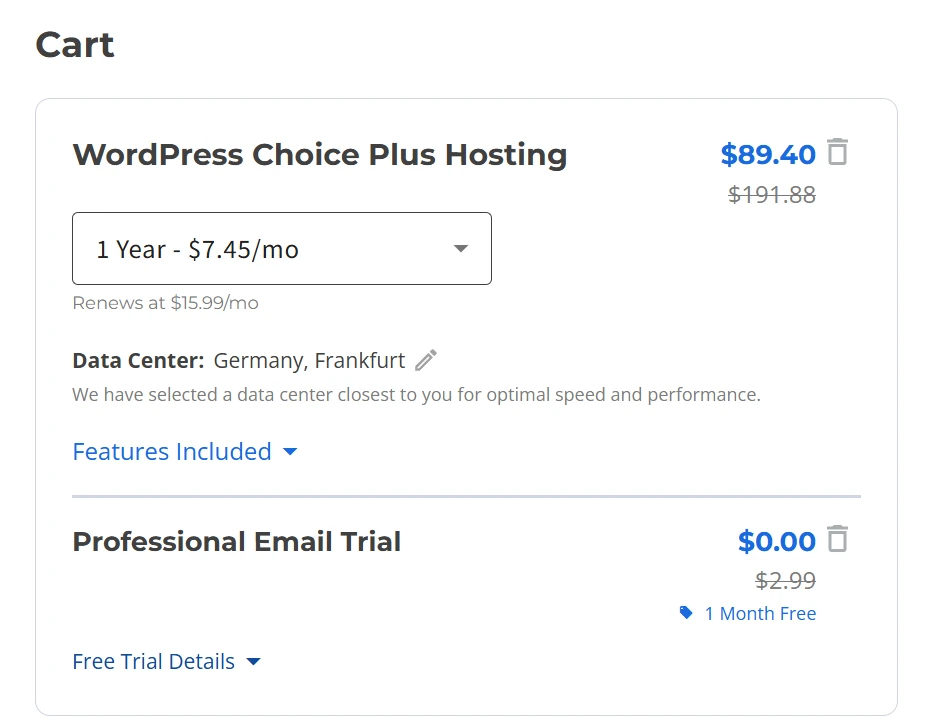Open the 1 Year - $7.45/mo term dropdown
928x718 pixels.
(281, 249)
